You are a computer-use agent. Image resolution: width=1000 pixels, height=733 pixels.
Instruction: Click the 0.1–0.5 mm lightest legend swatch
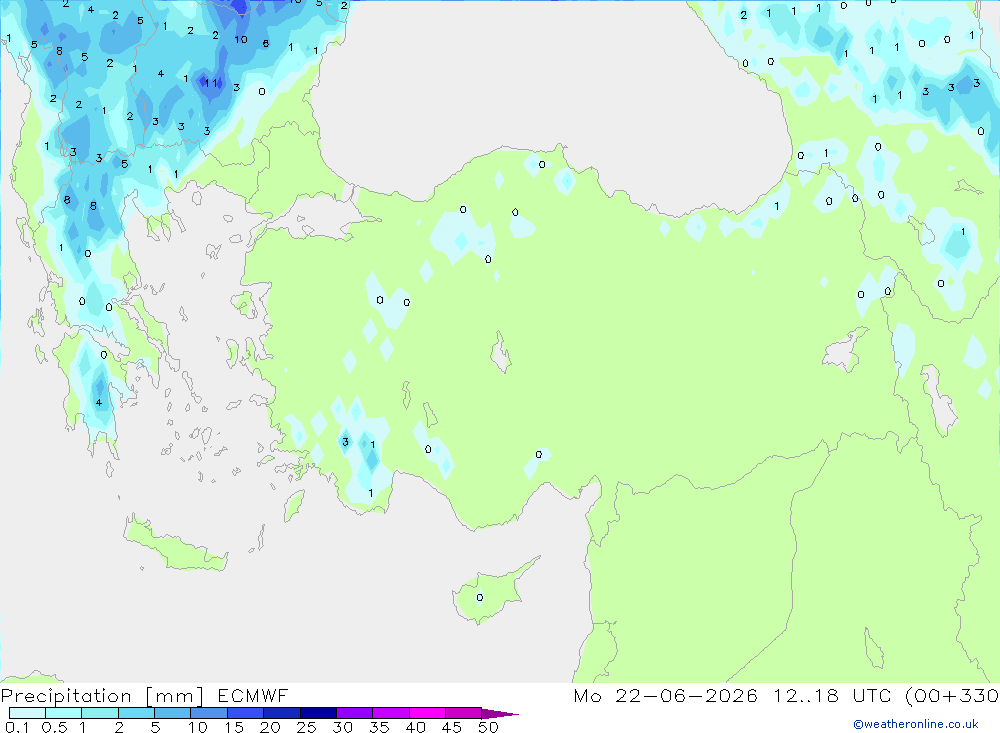click(x=27, y=713)
